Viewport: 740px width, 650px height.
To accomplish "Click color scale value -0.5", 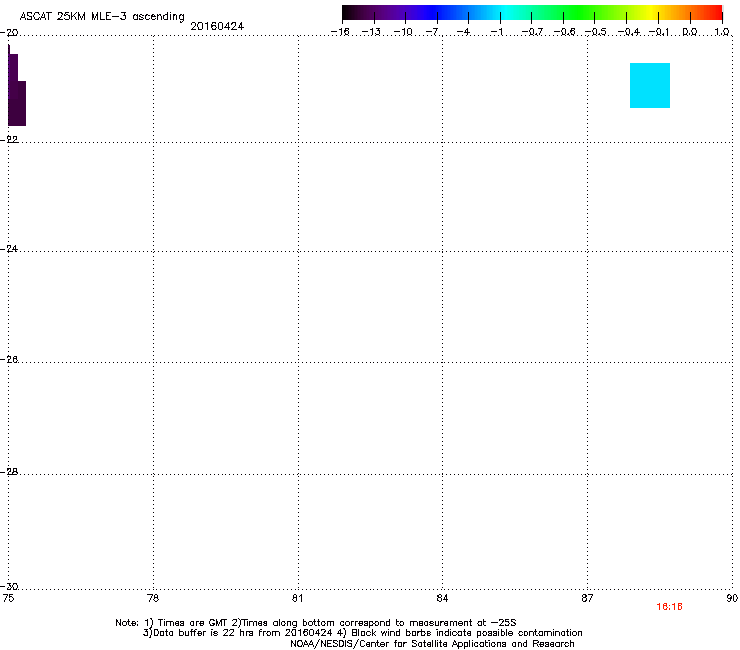I will (596, 32).
